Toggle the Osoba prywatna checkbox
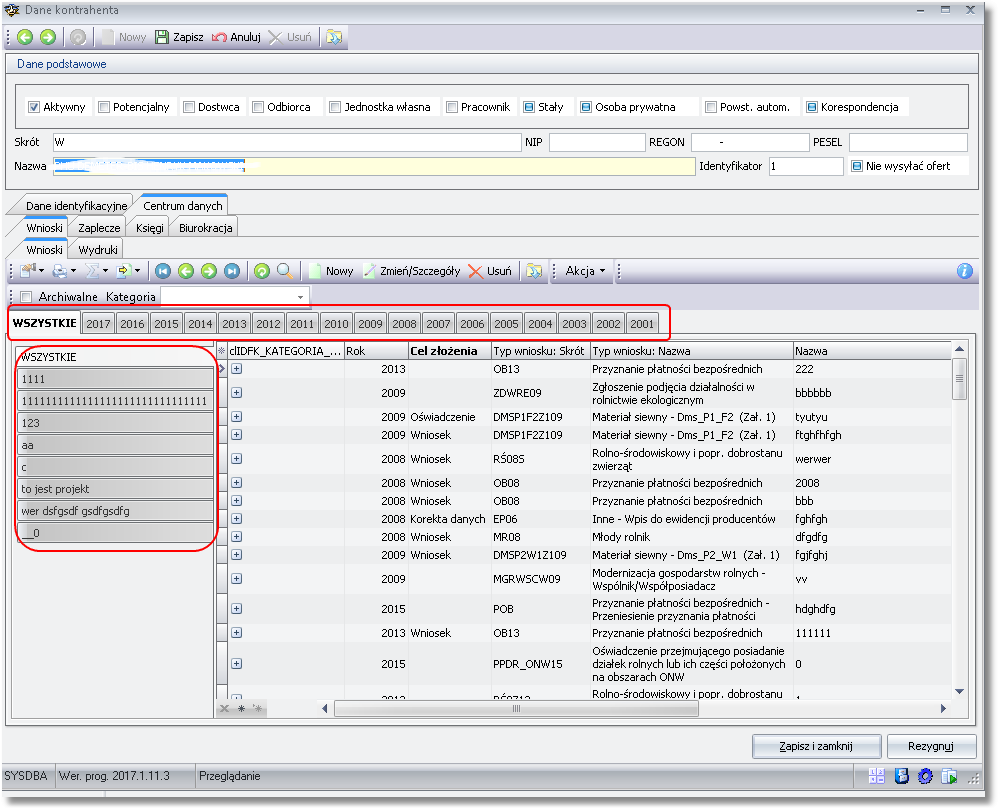Screen dimensions: 999x811 tap(586, 107)
